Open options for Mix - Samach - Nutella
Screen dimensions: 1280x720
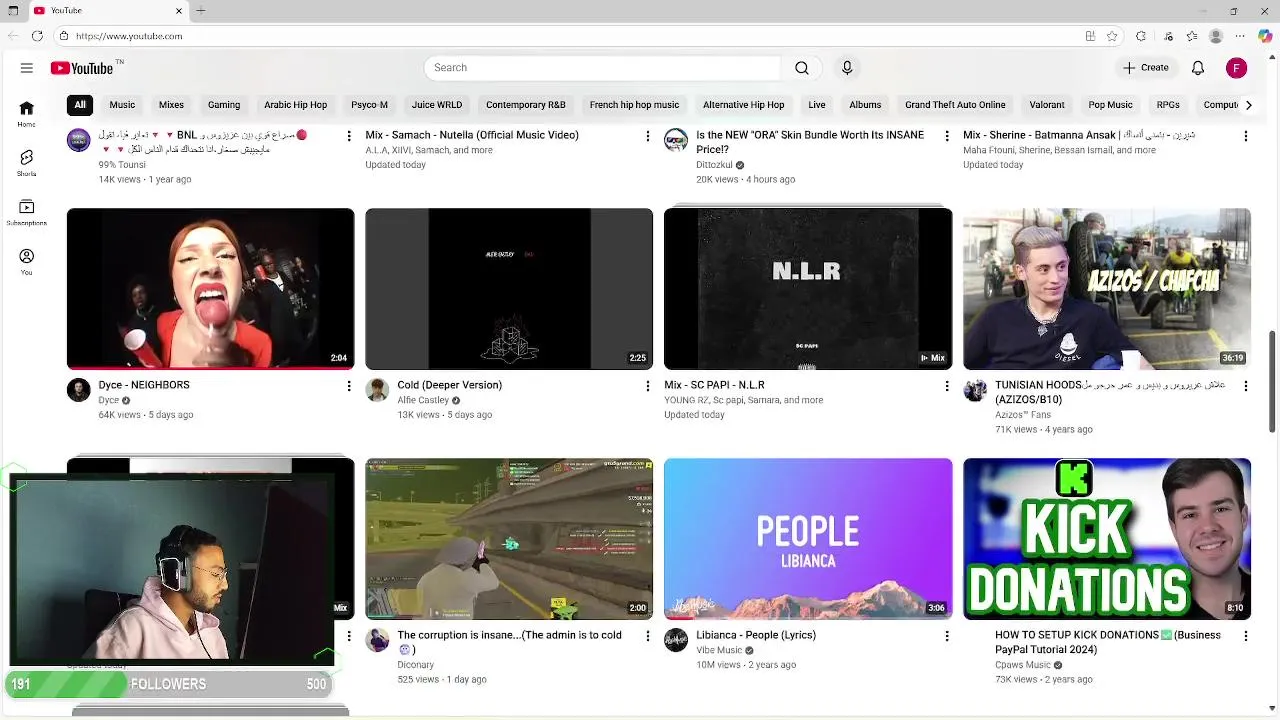(x=647, y=136)
